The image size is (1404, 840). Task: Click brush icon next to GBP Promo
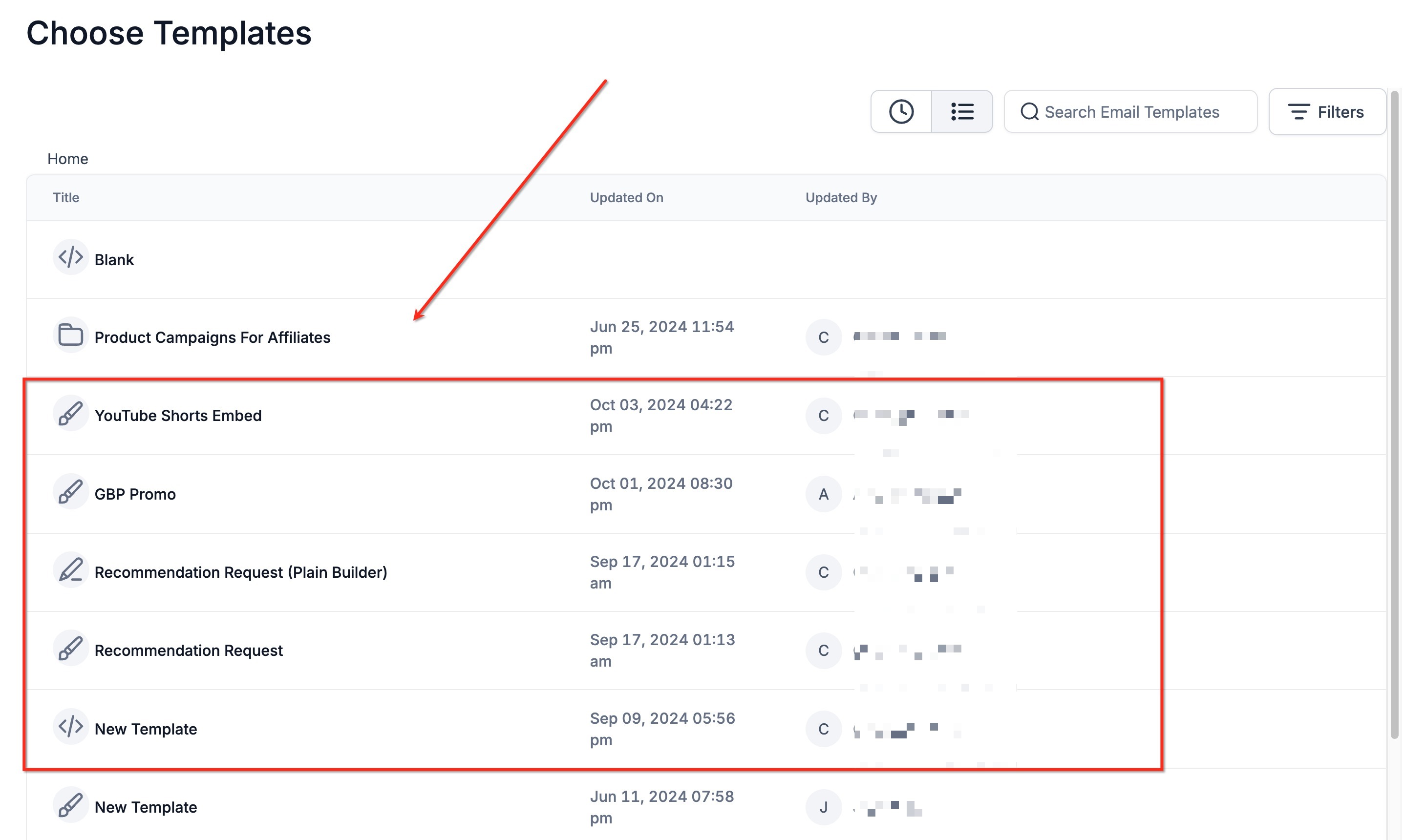click(x=71, y=492)
